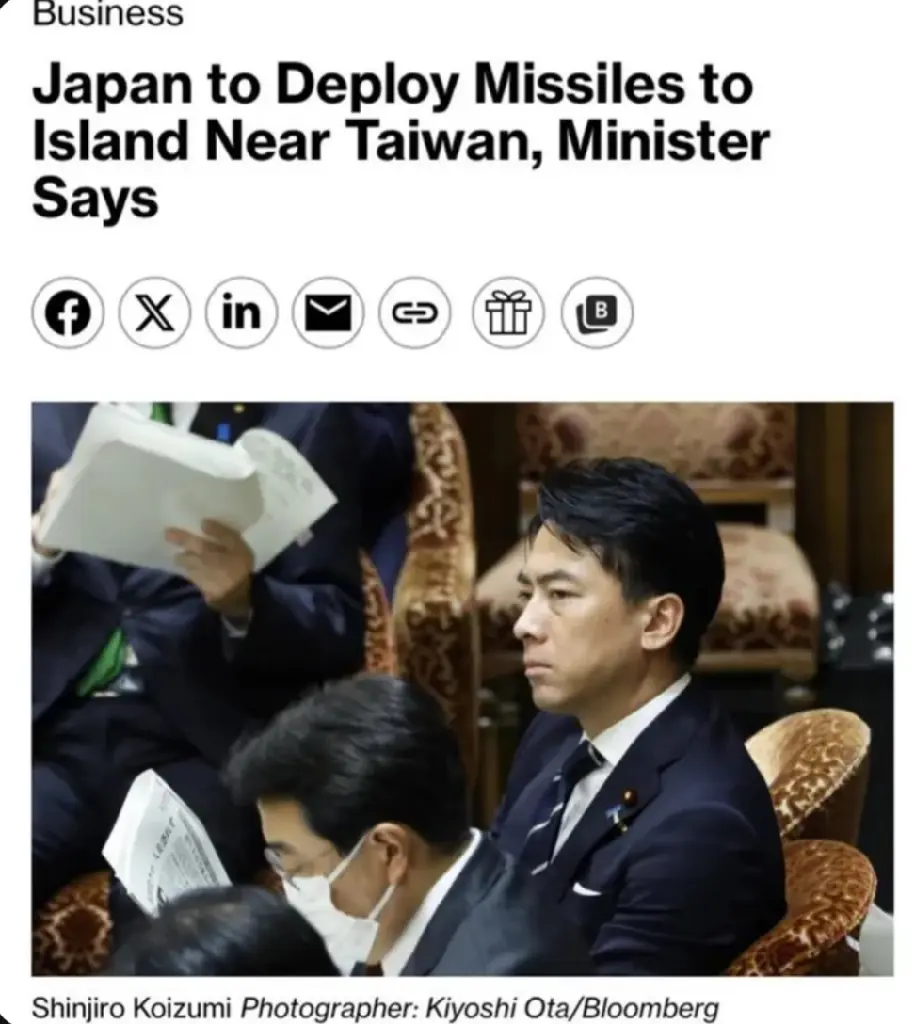The image size is (915, 1024).
Task: Save the article with the Bloomberg B icon
Action: 597,312
